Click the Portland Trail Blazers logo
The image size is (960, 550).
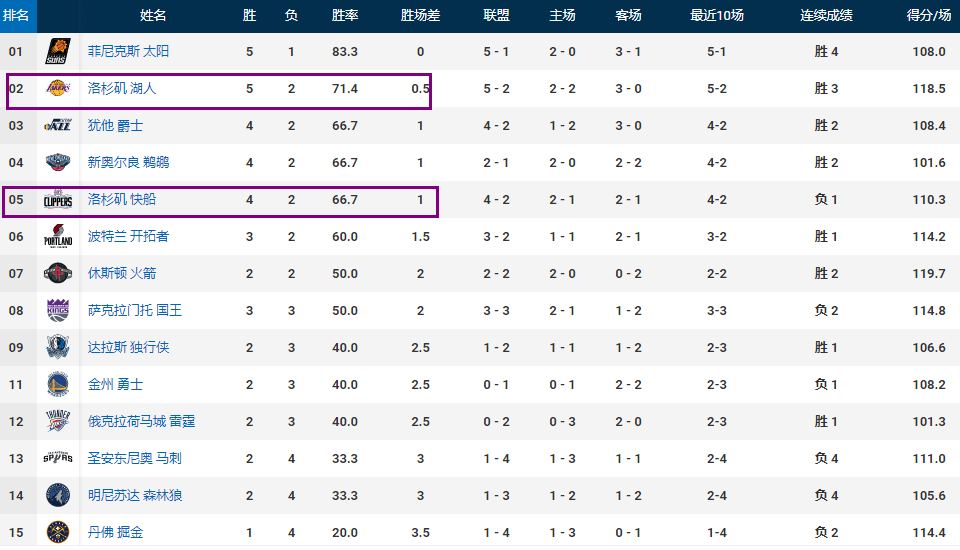click(58, 236)
